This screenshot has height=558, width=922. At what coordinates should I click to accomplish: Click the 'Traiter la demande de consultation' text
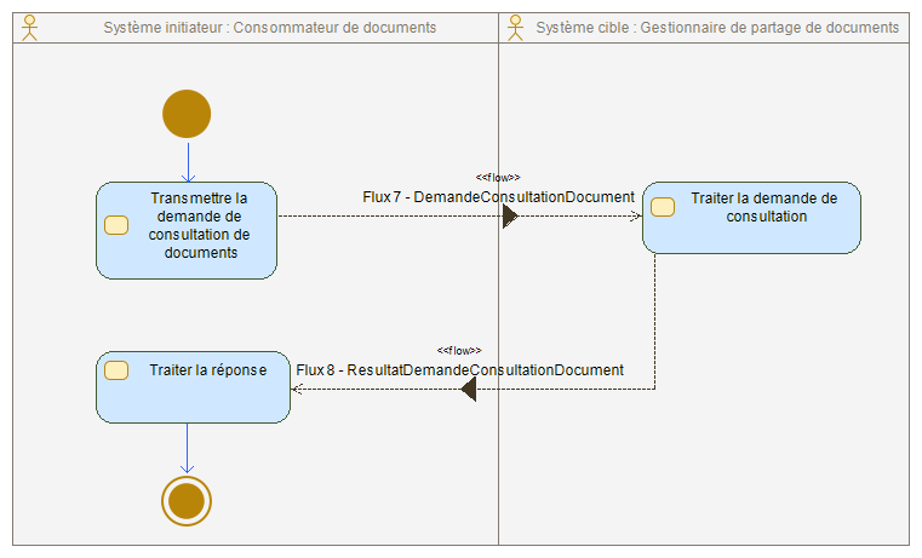[765, 207]
